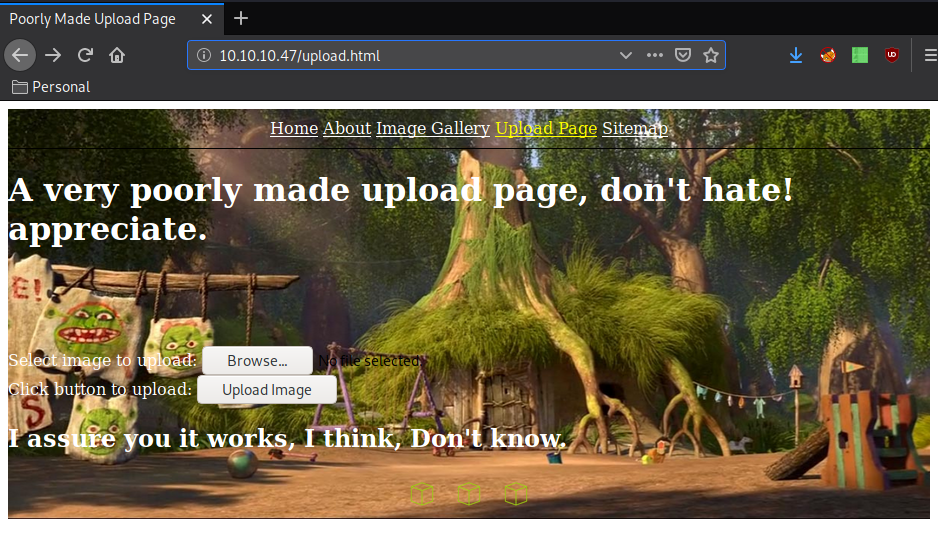The image size is (938, 551).
Task: Open the Upload Page link
Action: [x=546, y=128]
